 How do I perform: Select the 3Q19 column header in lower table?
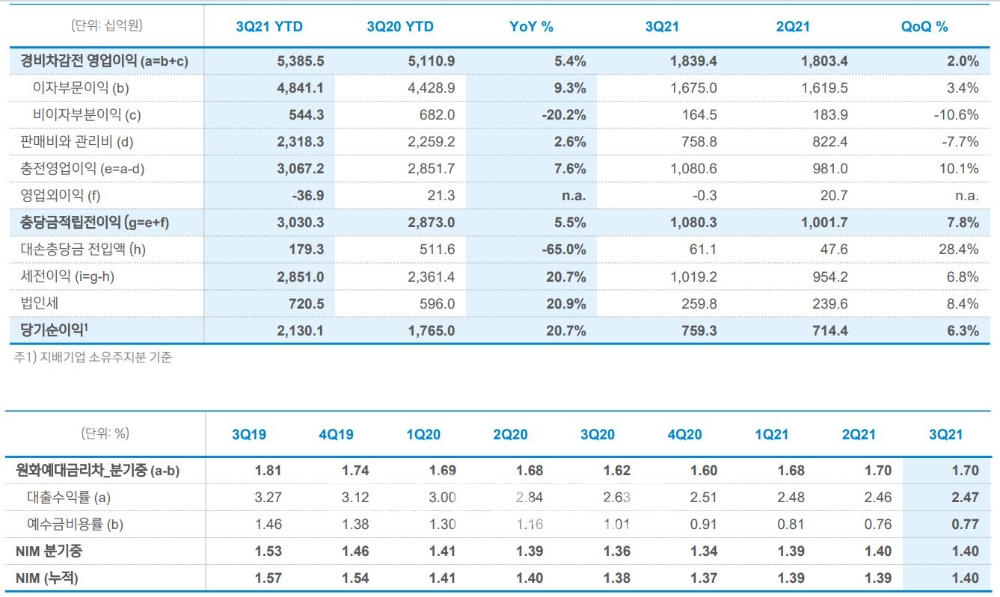pyautogui.click(x=250, y=435)
